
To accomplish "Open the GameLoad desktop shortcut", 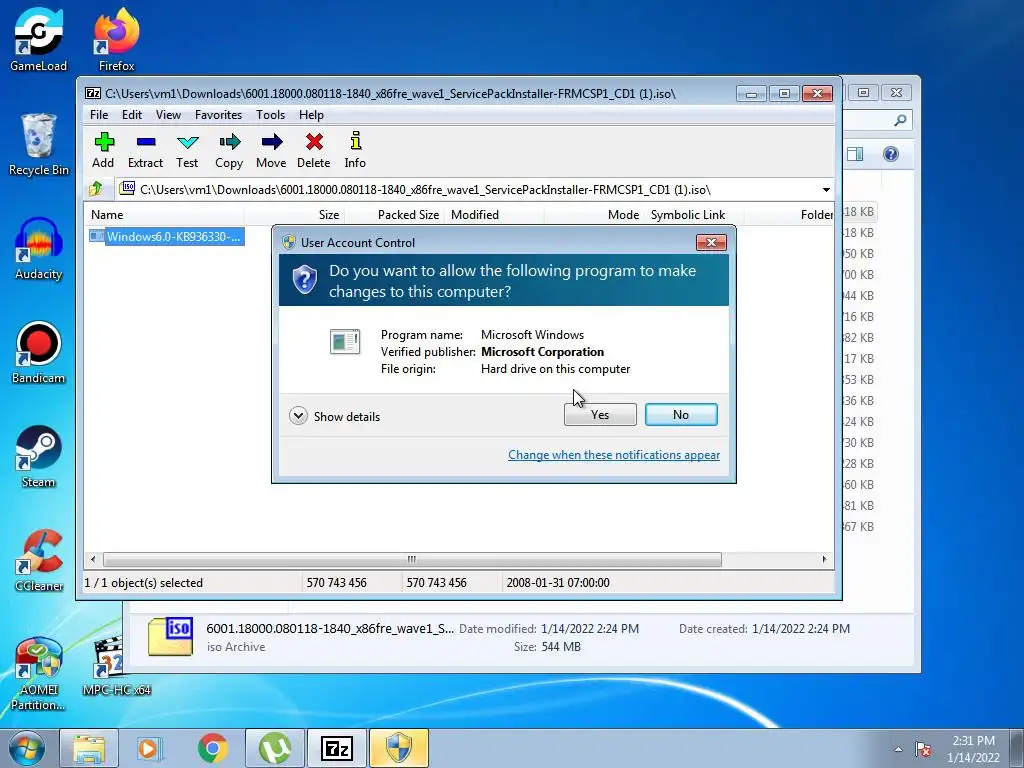I will [39, 39].
